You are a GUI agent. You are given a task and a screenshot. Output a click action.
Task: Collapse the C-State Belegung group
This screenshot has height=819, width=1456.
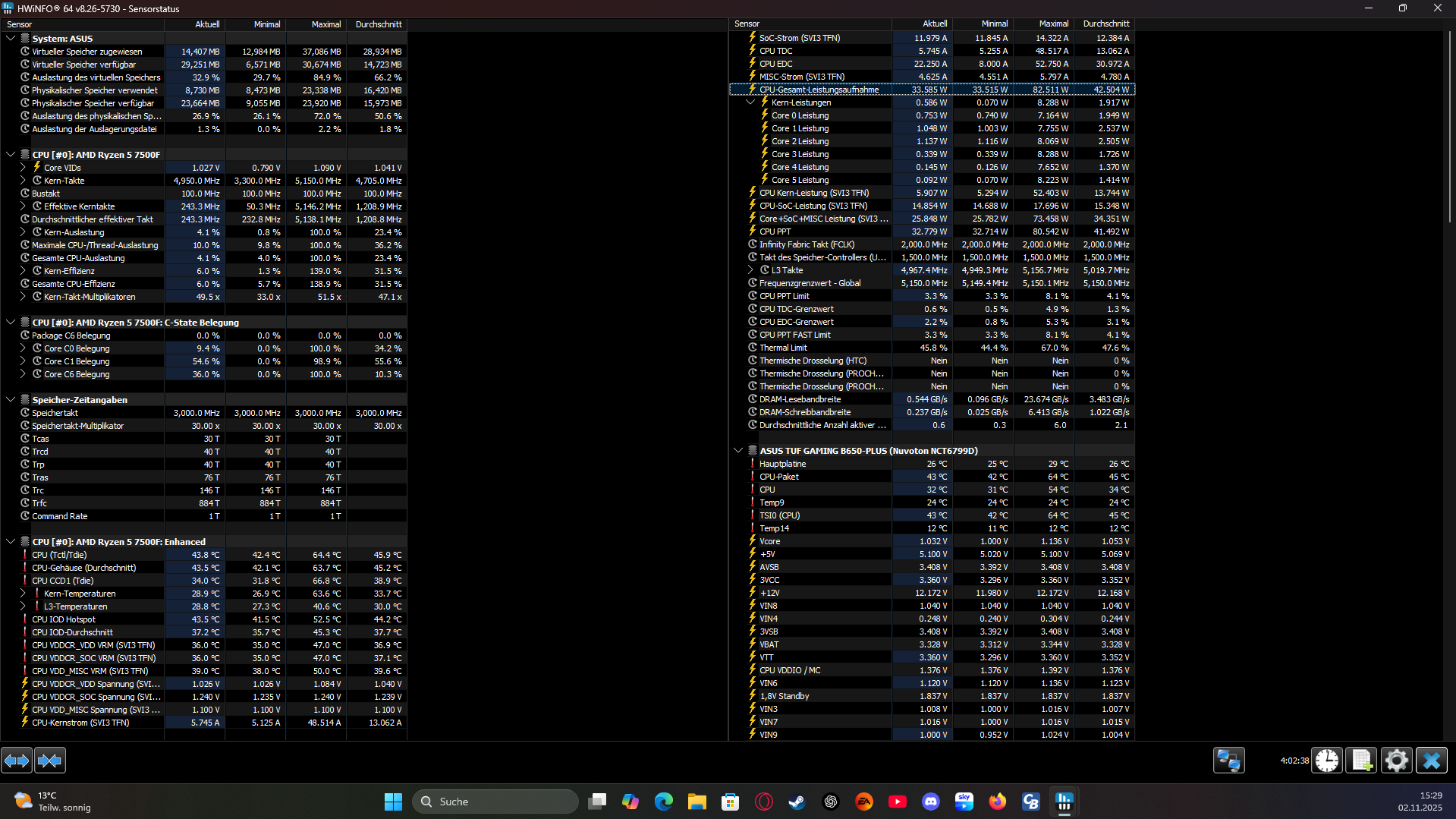click(x=11, y=322)
